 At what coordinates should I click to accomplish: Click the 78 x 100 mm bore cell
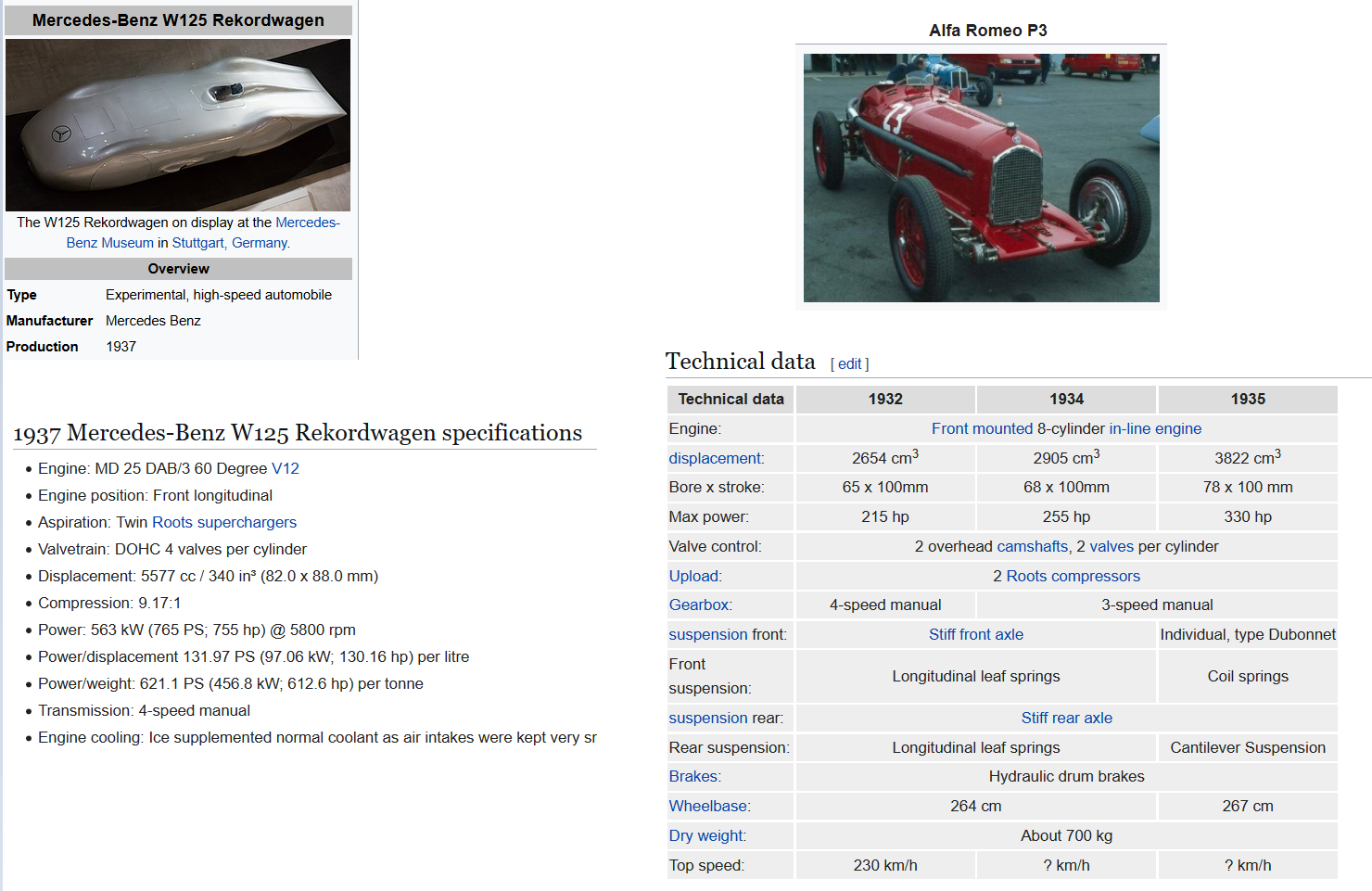[x=1248, y=488]
